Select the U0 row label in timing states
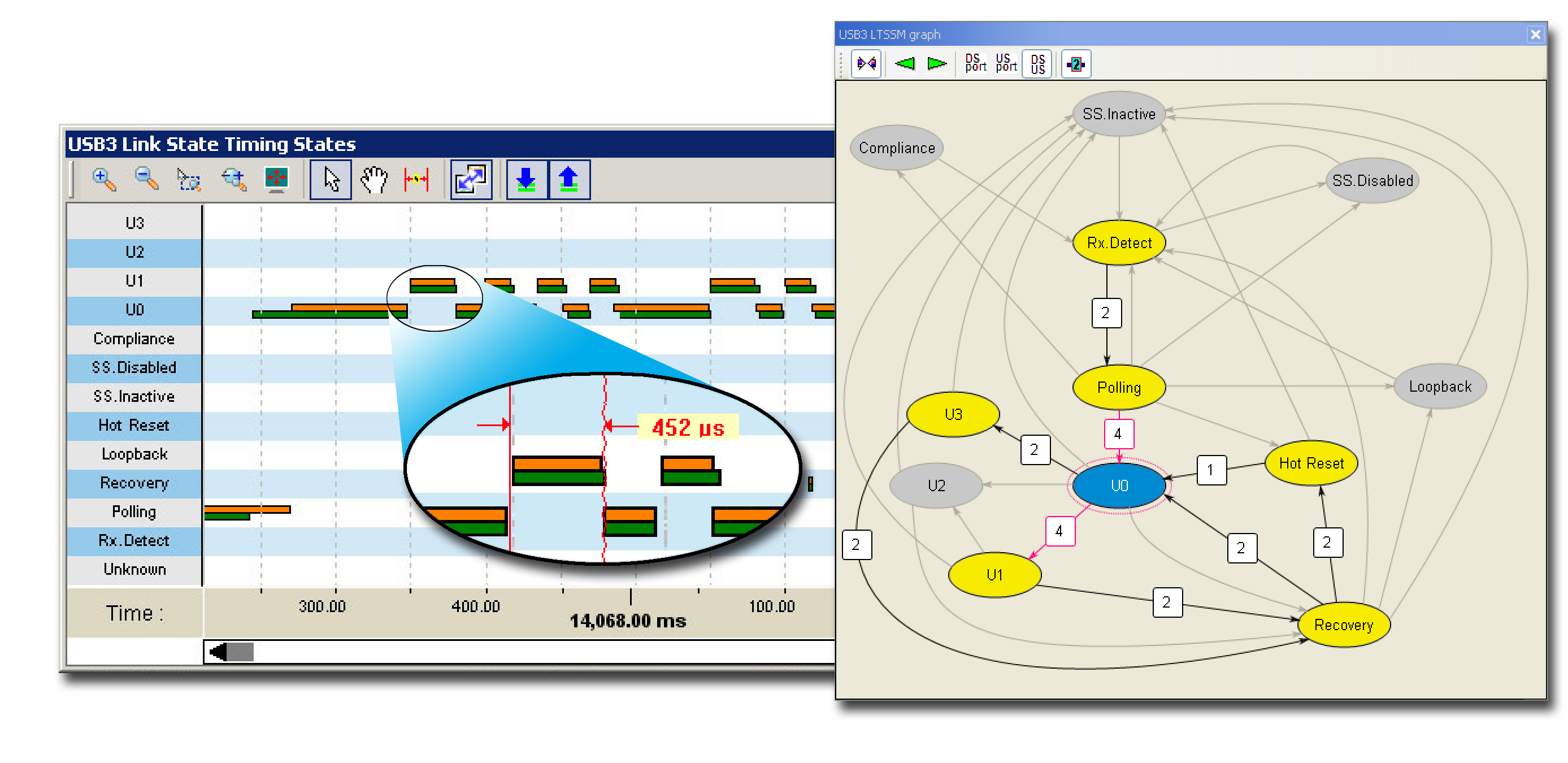Viewport: 1568px width, 763px height. click(134, 310)
